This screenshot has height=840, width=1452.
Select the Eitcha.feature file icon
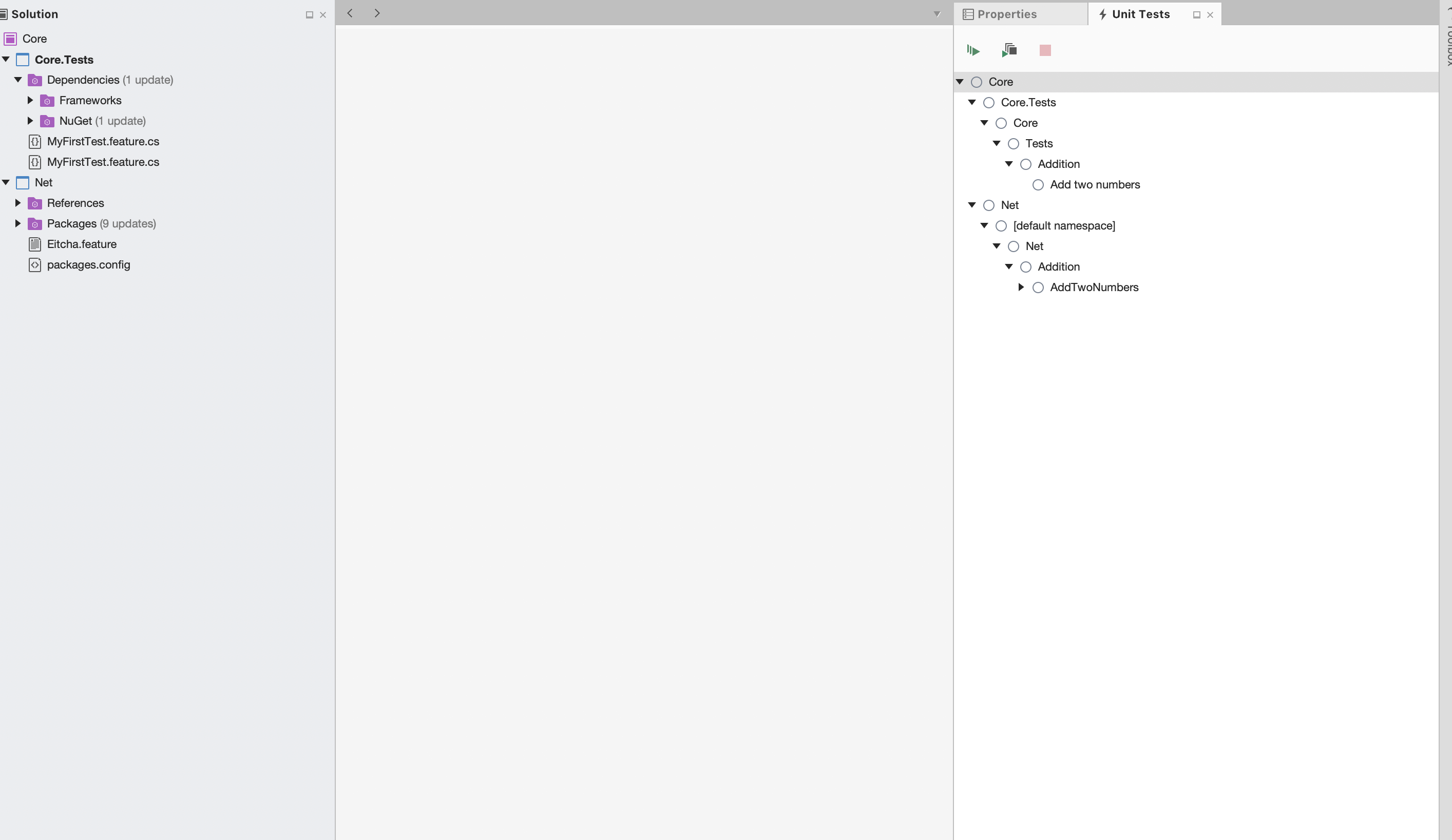tap(35, 244)
